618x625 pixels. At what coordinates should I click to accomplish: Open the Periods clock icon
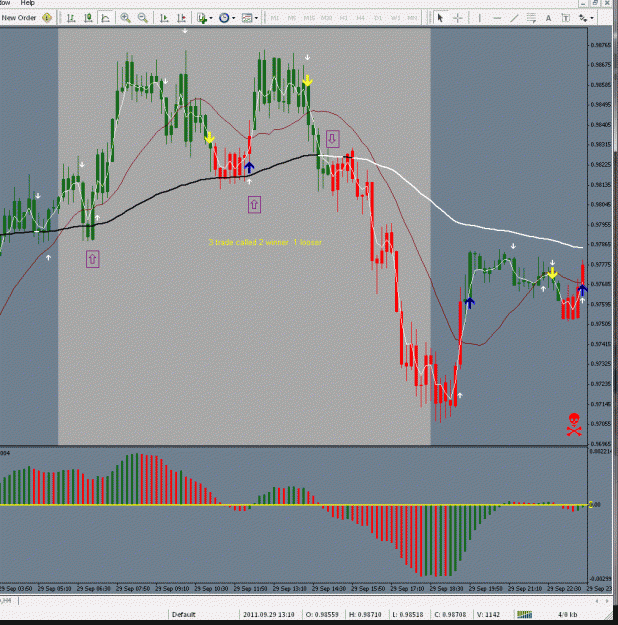[224, 18]
